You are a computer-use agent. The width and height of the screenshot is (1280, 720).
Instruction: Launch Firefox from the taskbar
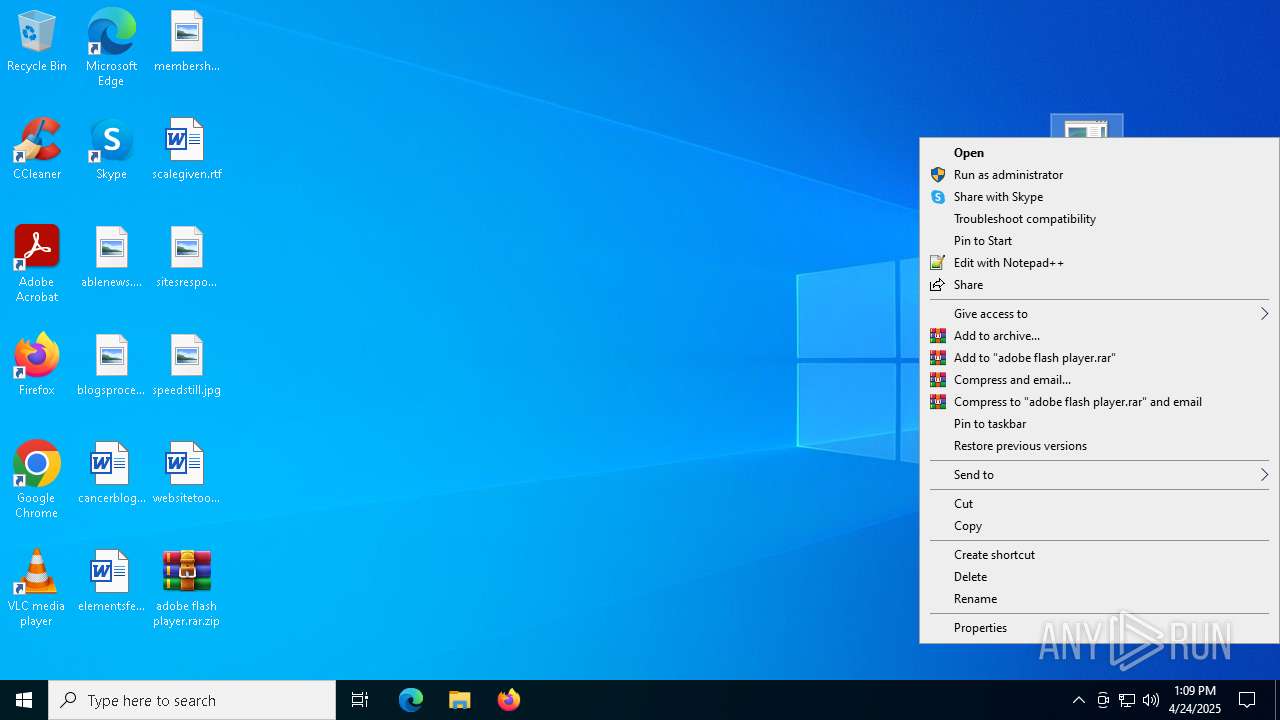pyautogui.click(x=509, y=700)
